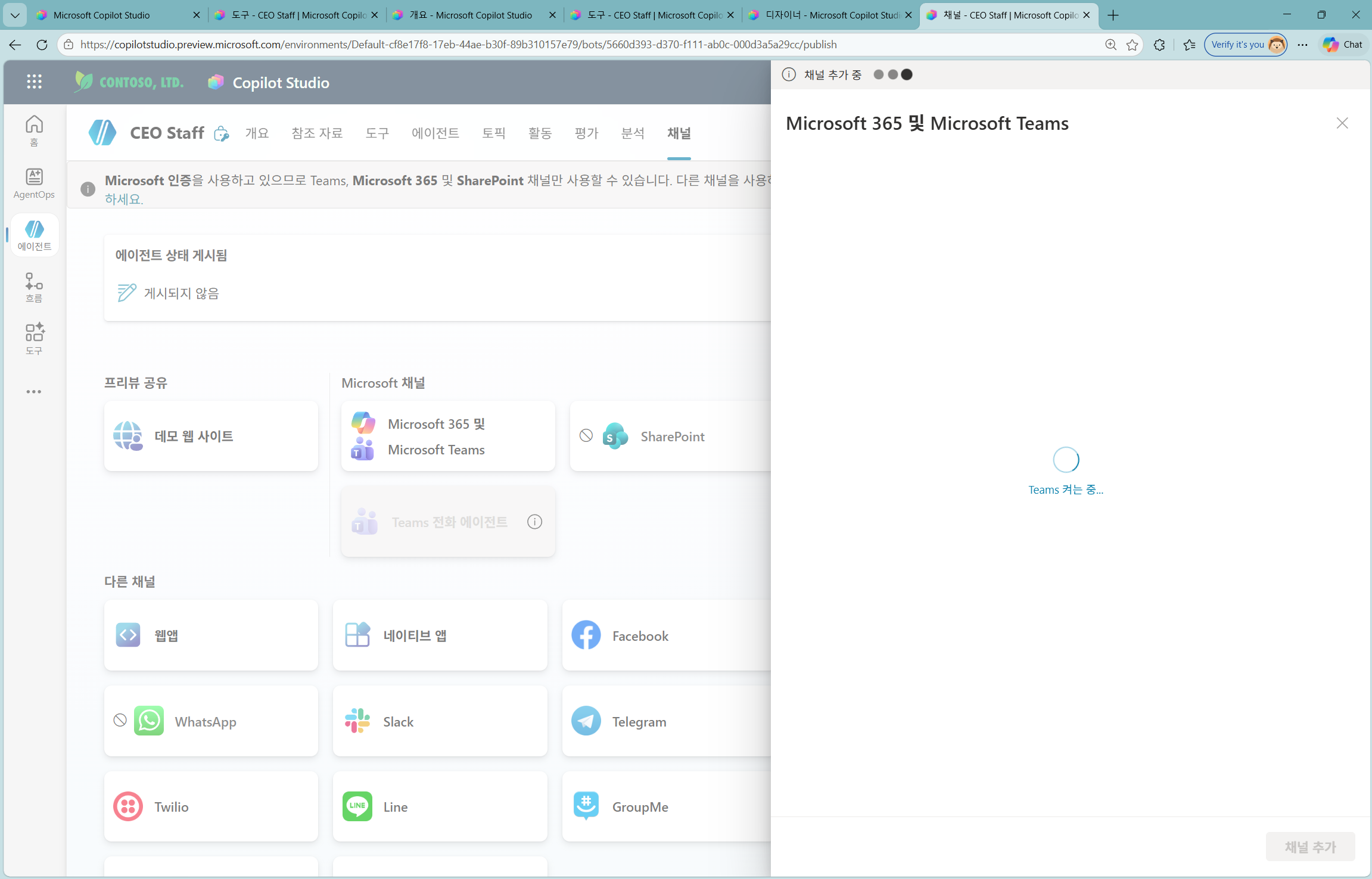Open the 활동 tab

(x=540, y=133)
